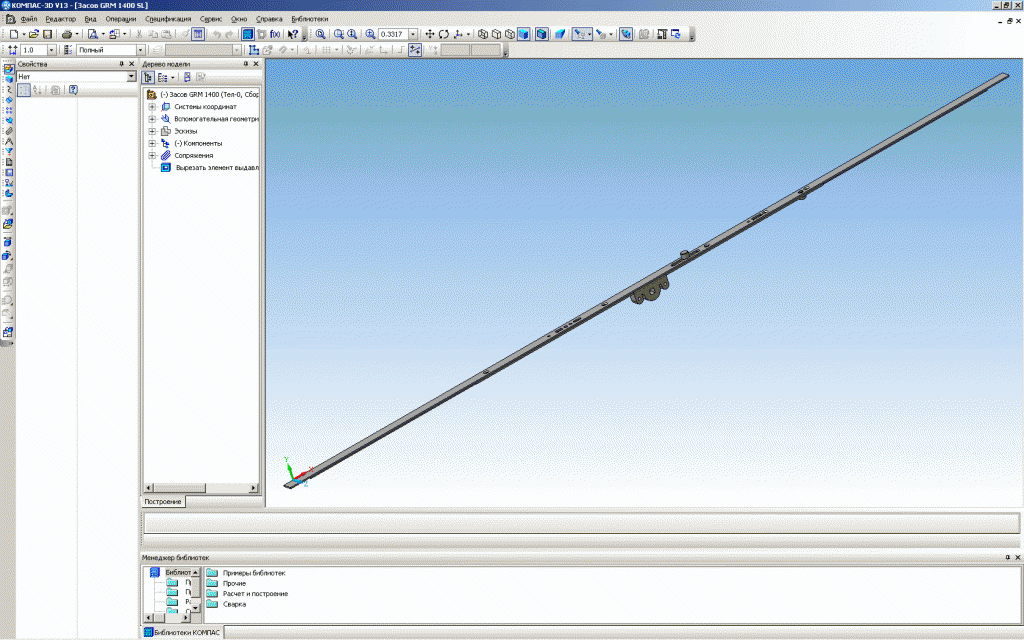Save the document with the diskette icon
The image size is (1024, 640).
click(47, 34)
